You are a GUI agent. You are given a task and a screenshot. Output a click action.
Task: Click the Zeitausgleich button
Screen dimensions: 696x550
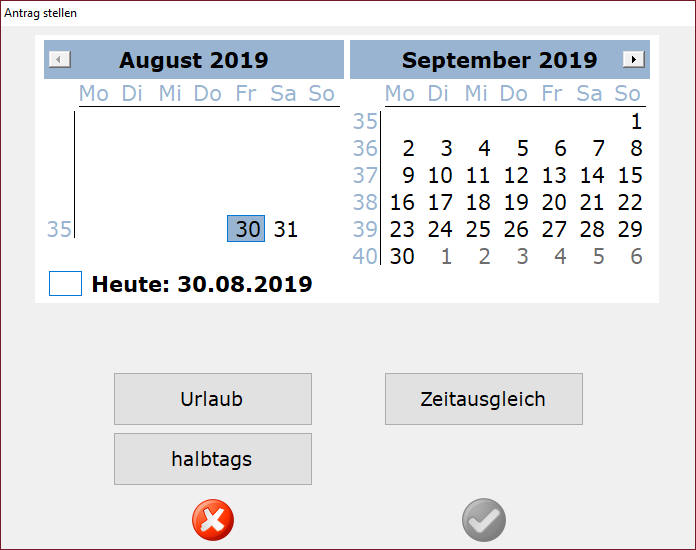[483, 399]
